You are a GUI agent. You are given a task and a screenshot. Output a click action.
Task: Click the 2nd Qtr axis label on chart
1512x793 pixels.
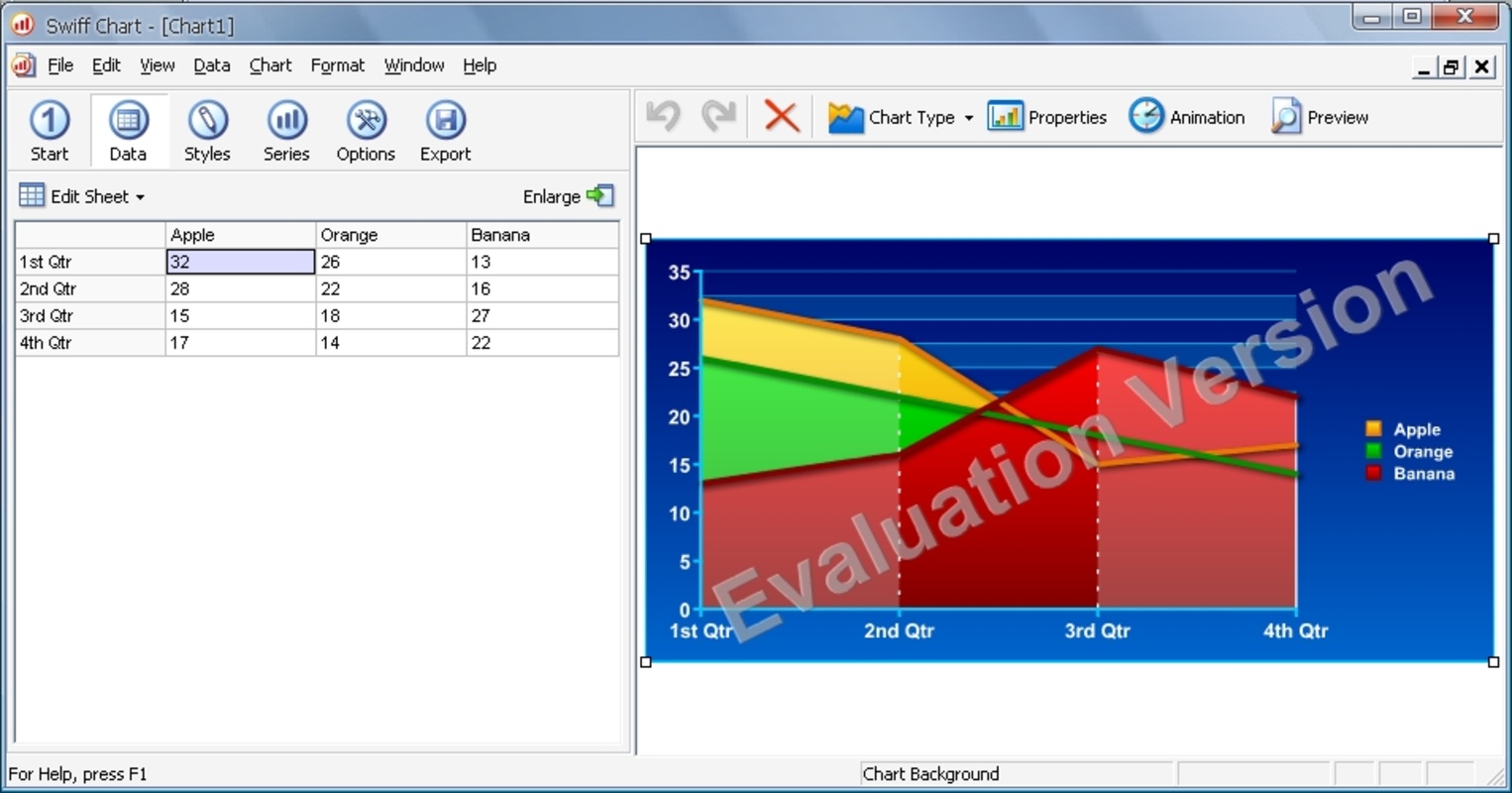(x=899, y=630)
